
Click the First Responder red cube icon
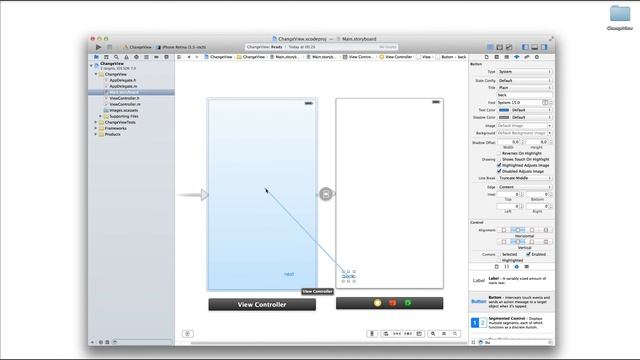[x=392, y=303]
